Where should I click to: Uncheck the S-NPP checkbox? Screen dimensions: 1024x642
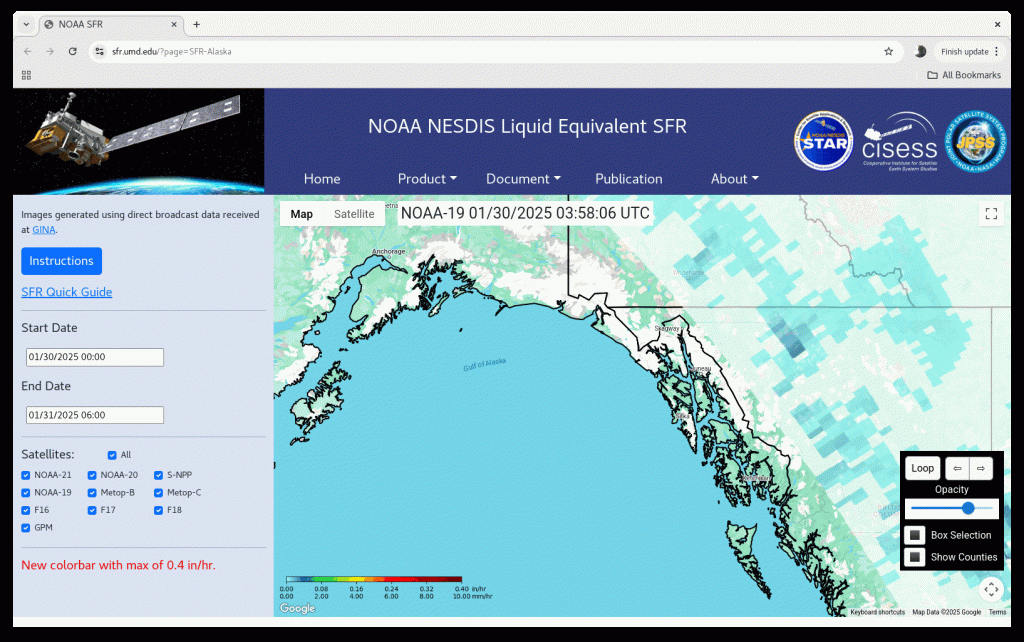pos(158,475)
